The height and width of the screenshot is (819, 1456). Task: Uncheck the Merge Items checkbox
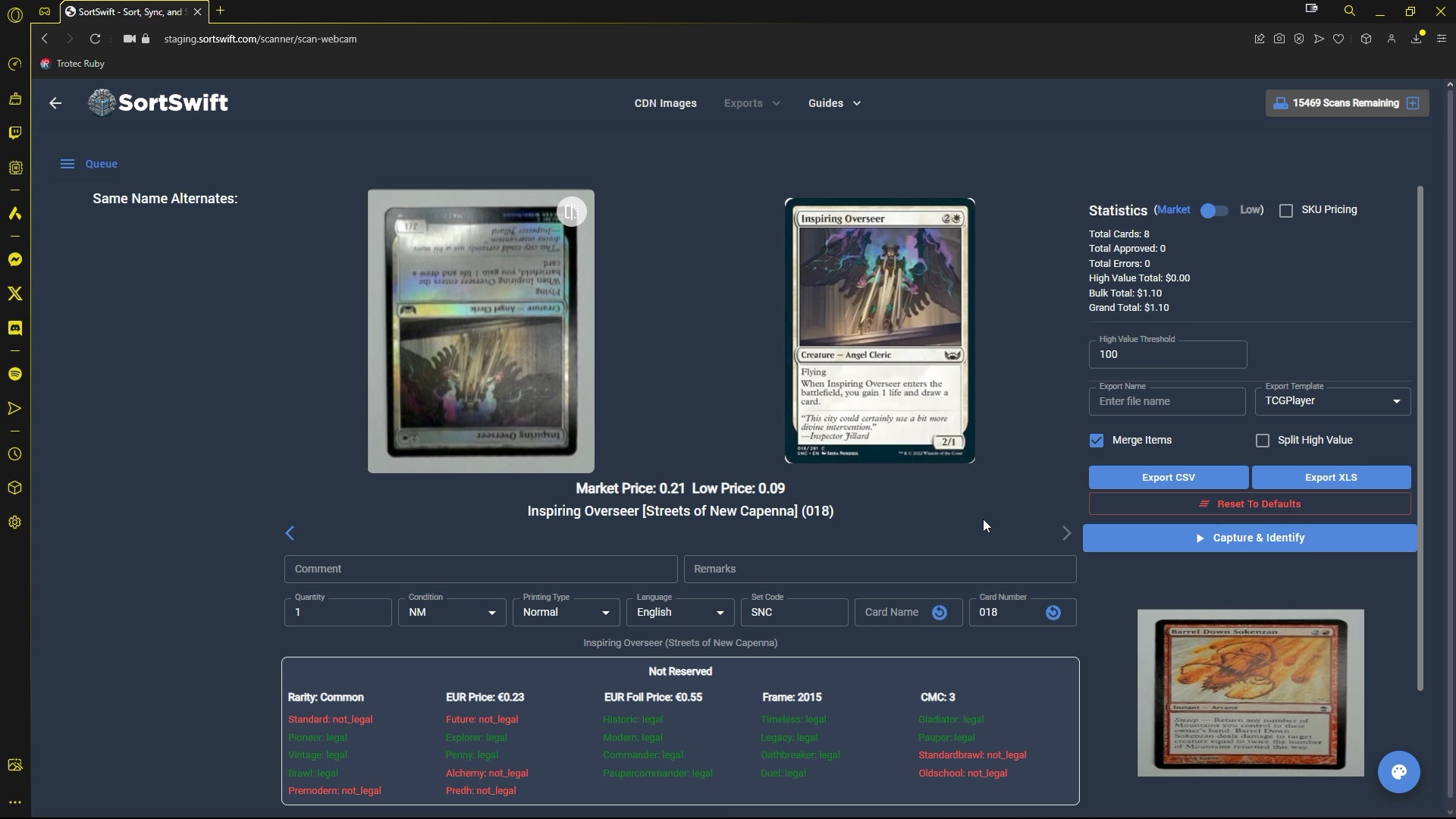point(1097,441)
